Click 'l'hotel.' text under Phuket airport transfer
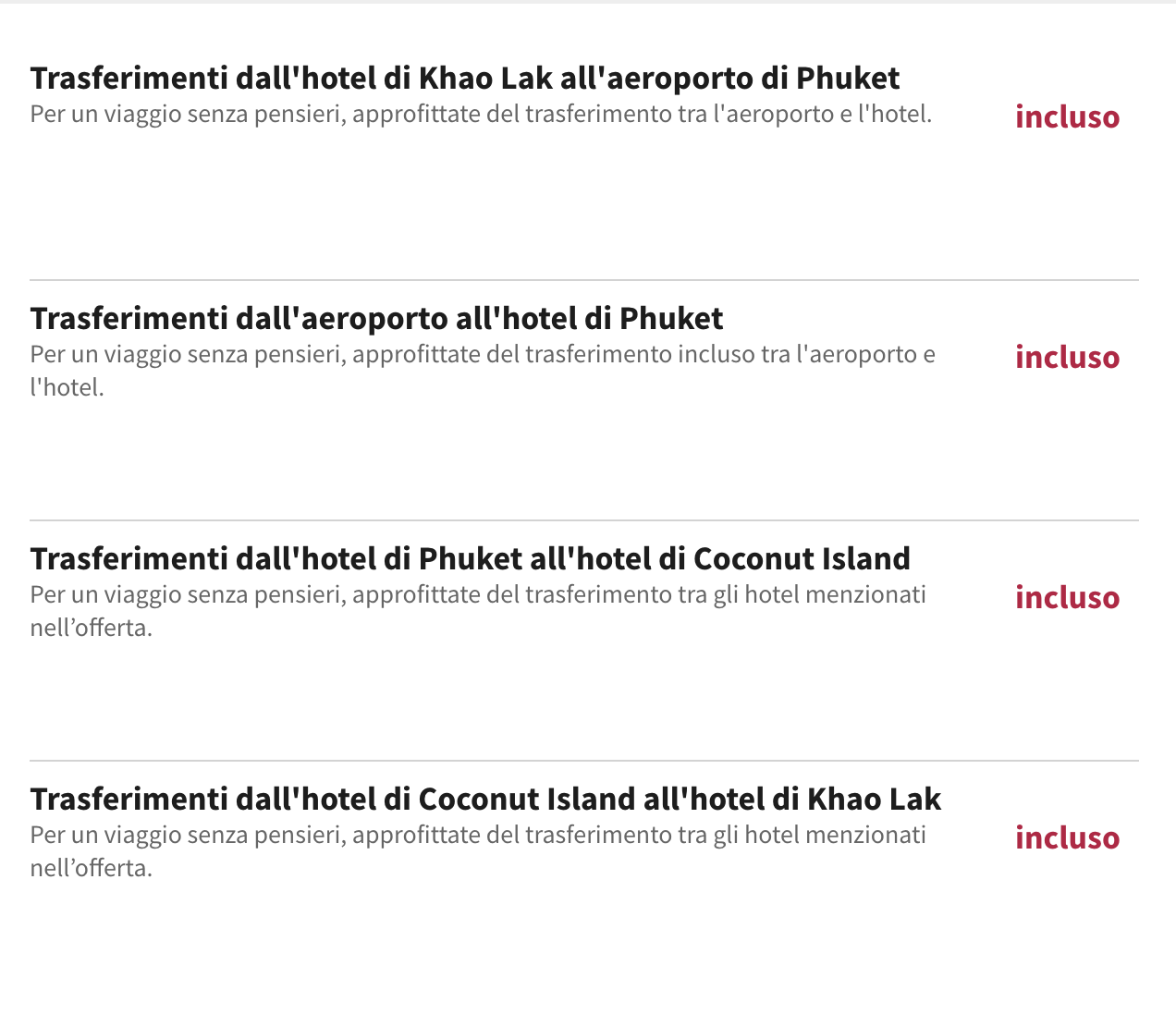The image size is (1176, 1026). point(67,388)
